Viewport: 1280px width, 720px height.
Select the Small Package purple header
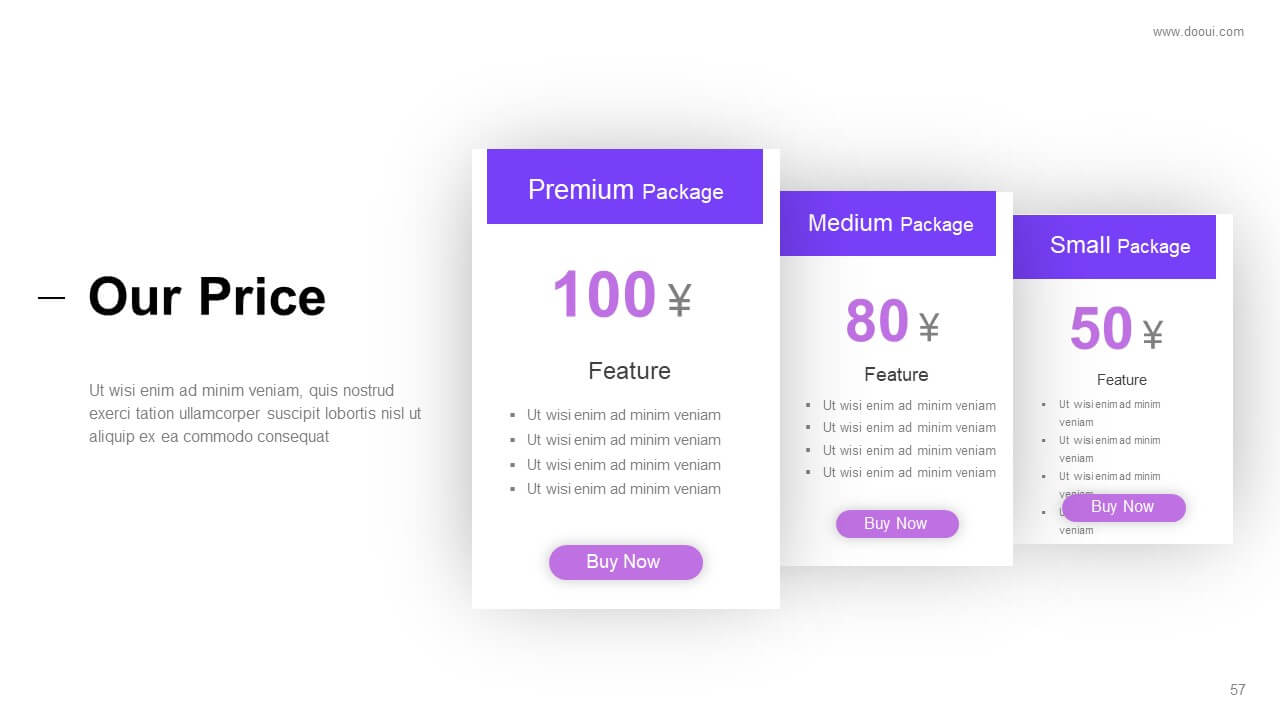click(x=1115, y=247)
